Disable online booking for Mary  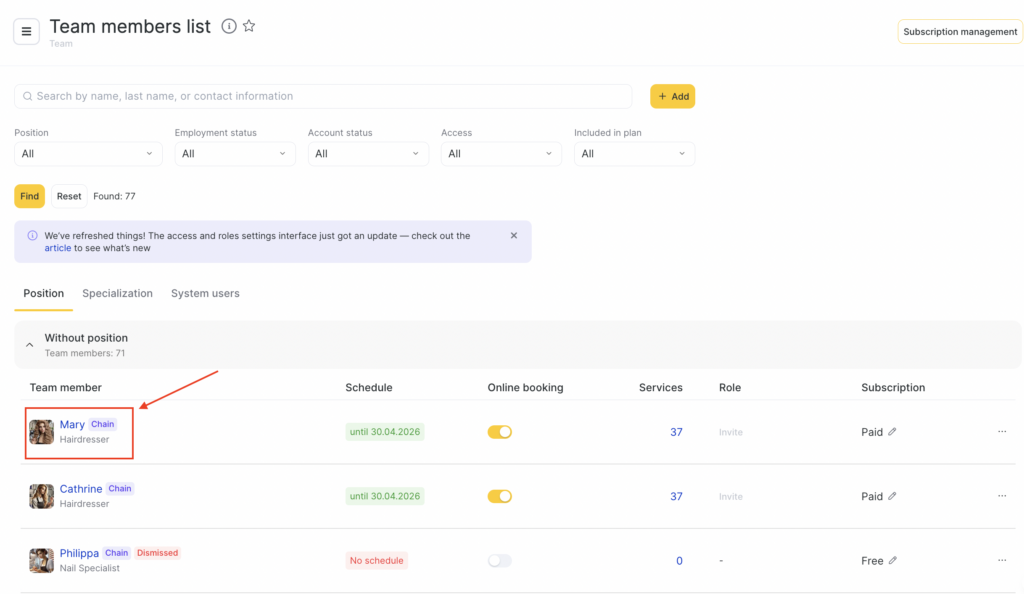(499, 432)
